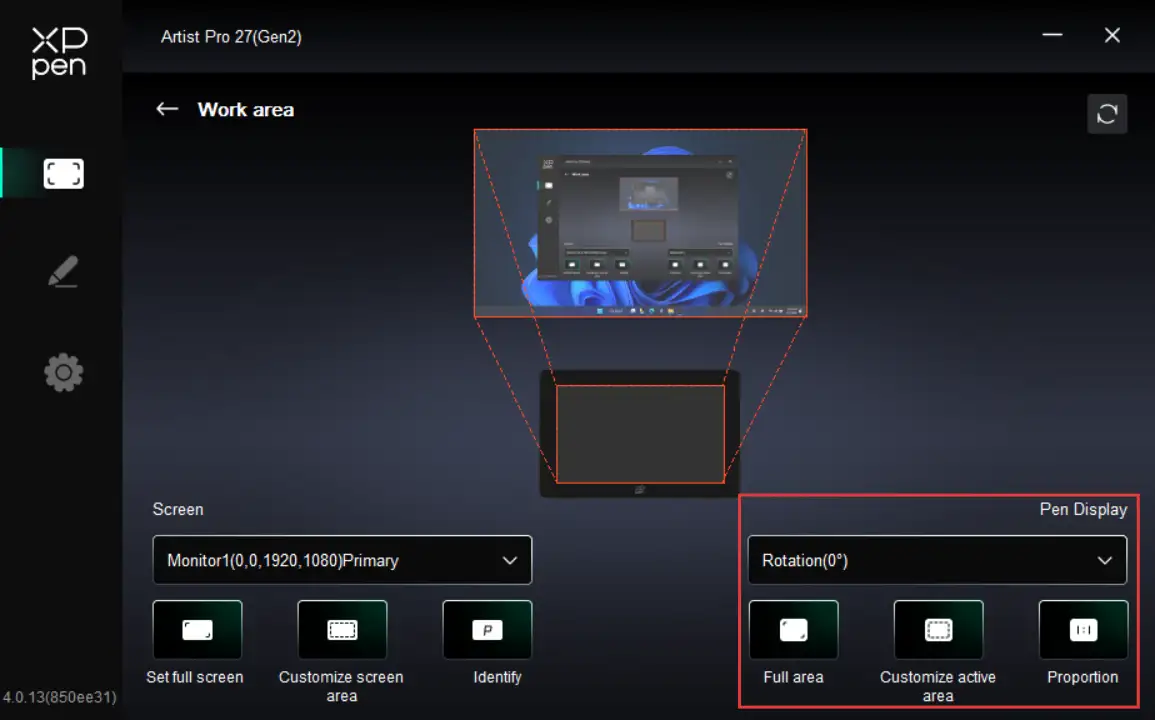Open the gear Settings sidebar tab
Image resolution: width=1155 pixels, height=720 pixels.
coord(63,373)
